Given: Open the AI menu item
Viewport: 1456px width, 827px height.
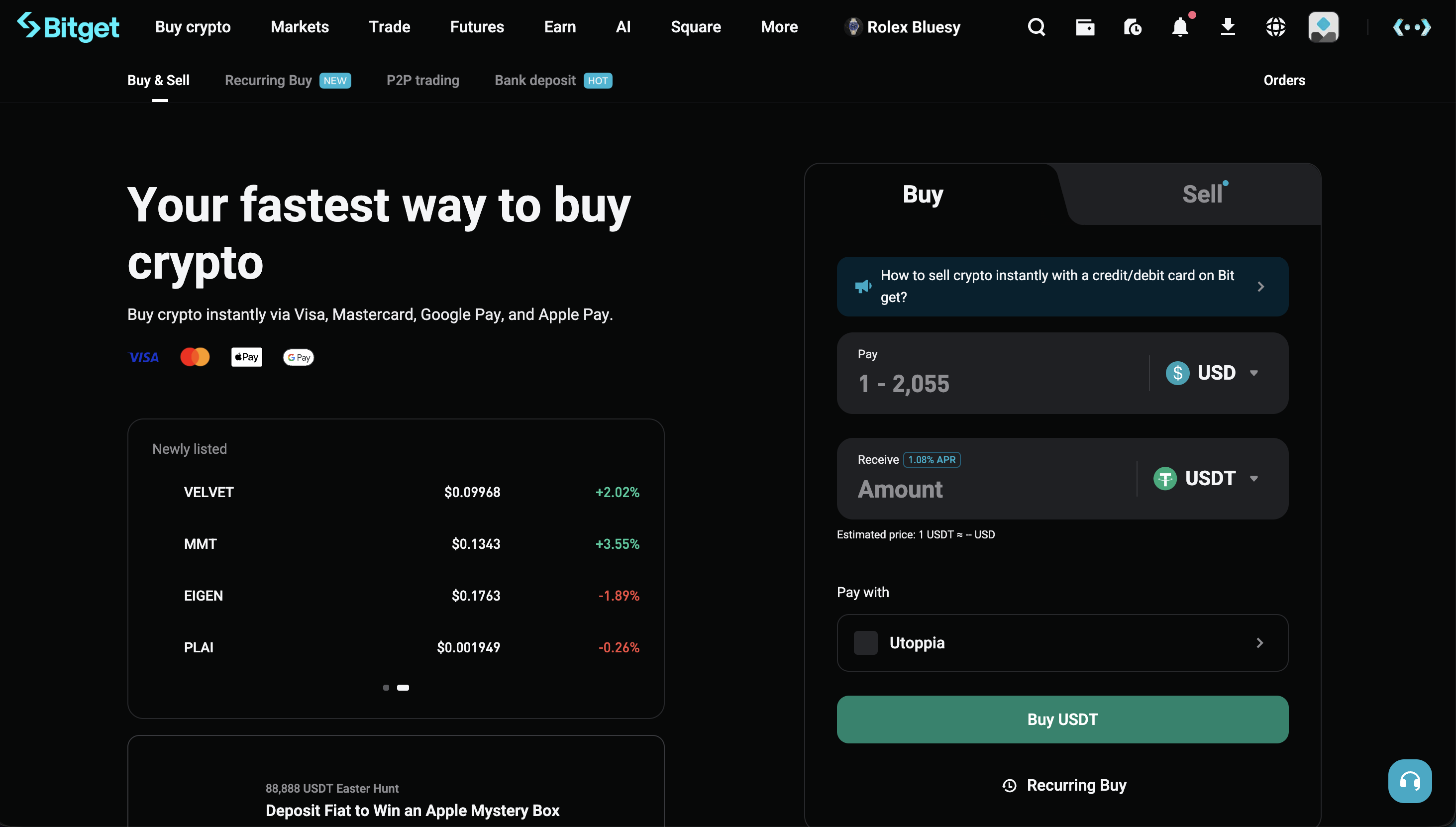Looking at the screenshot, I should (x=624, y=27).
